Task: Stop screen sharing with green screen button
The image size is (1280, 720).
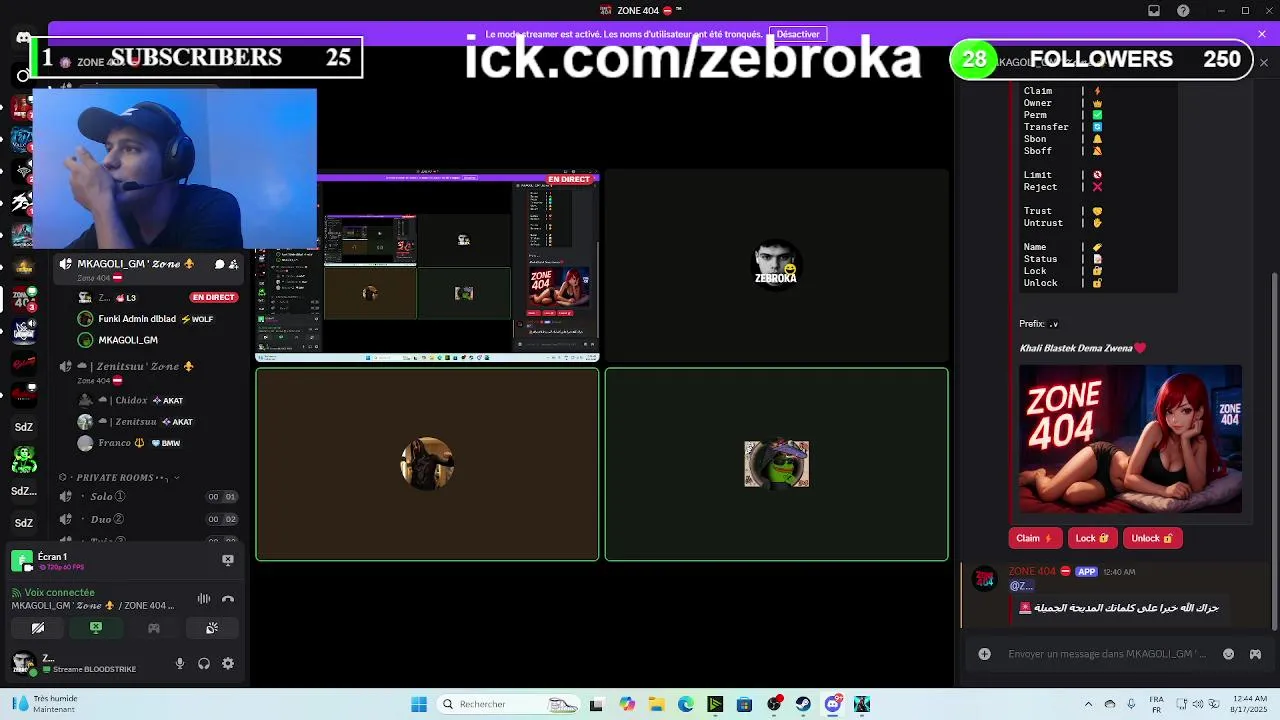Action: [96, 628]
